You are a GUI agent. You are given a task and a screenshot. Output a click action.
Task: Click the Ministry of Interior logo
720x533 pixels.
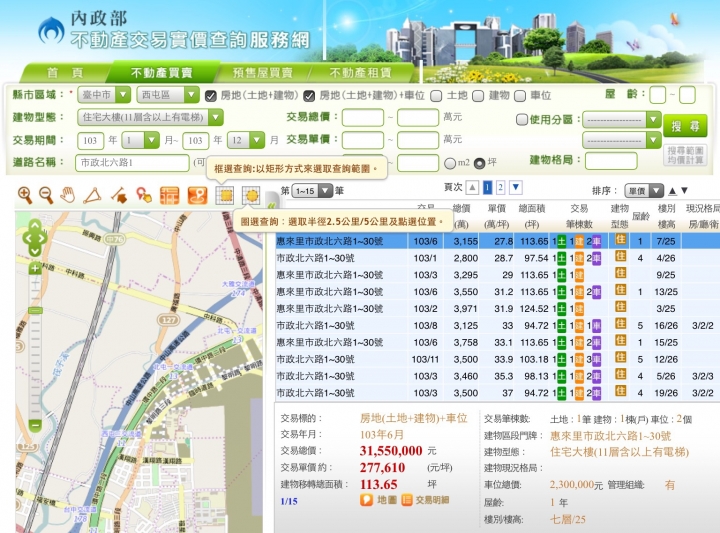51,31
